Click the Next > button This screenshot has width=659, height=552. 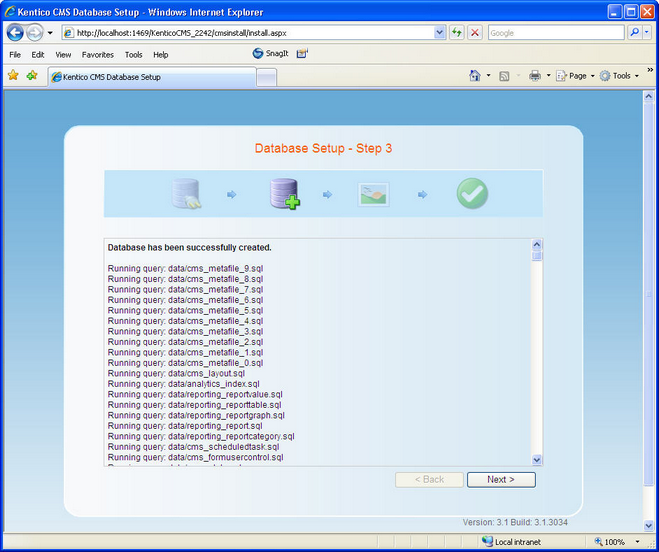tap(501, 480)
